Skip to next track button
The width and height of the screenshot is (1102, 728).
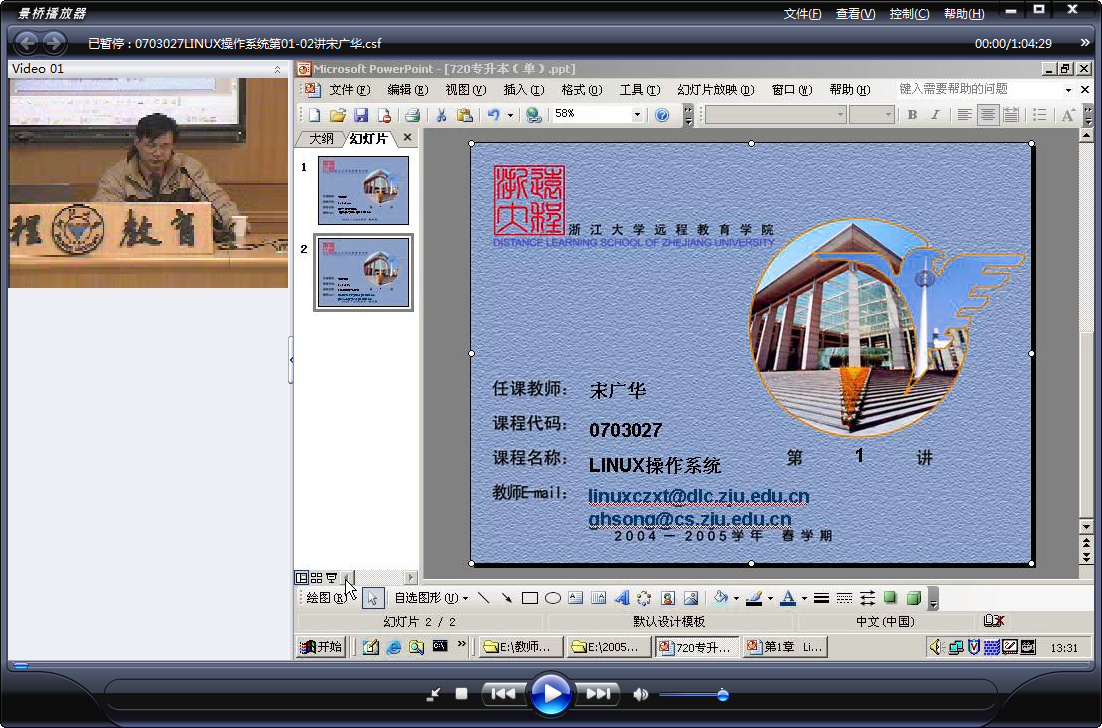point(597,694)
